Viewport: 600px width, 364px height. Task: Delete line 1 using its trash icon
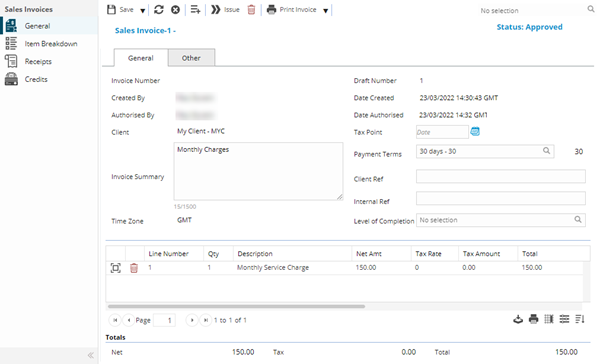134,268
